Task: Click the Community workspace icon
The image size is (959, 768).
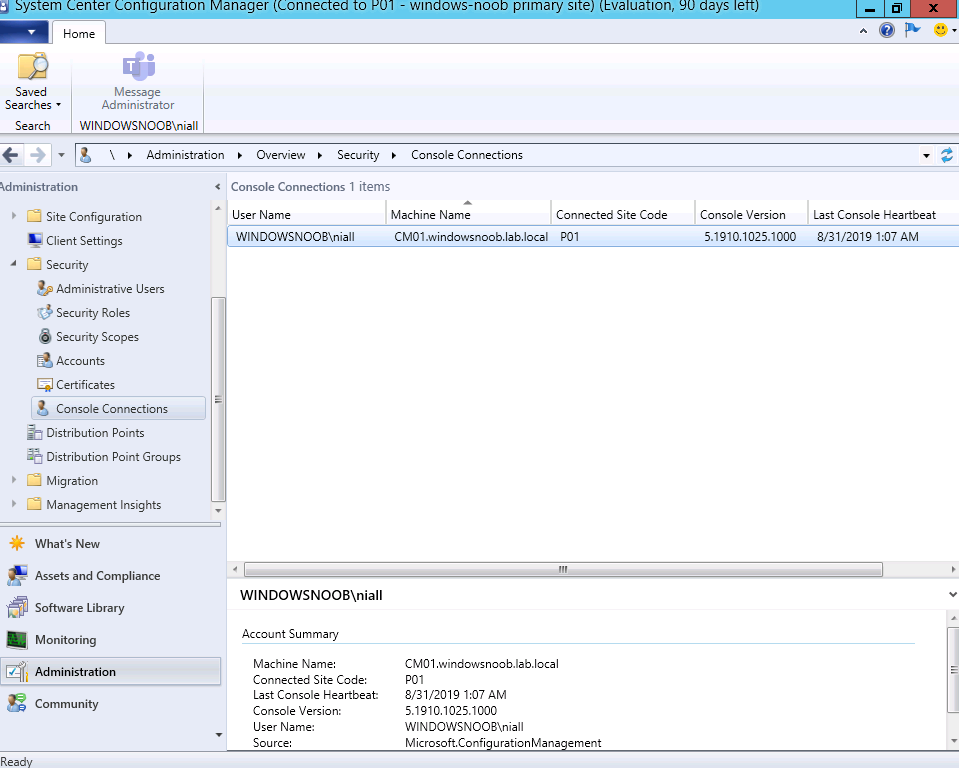Action: [17, 703]
